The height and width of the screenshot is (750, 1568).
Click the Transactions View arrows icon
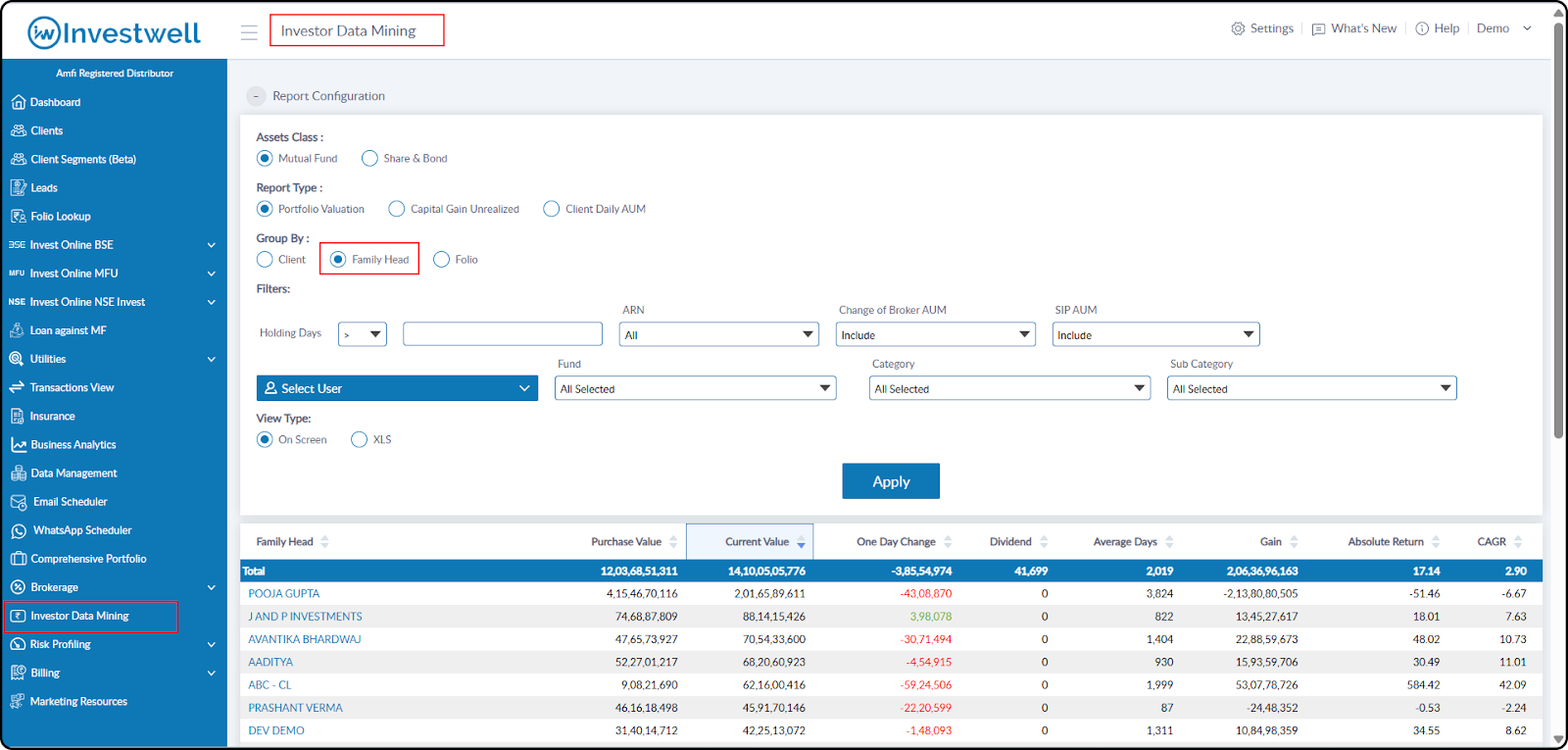pos(17,387)
